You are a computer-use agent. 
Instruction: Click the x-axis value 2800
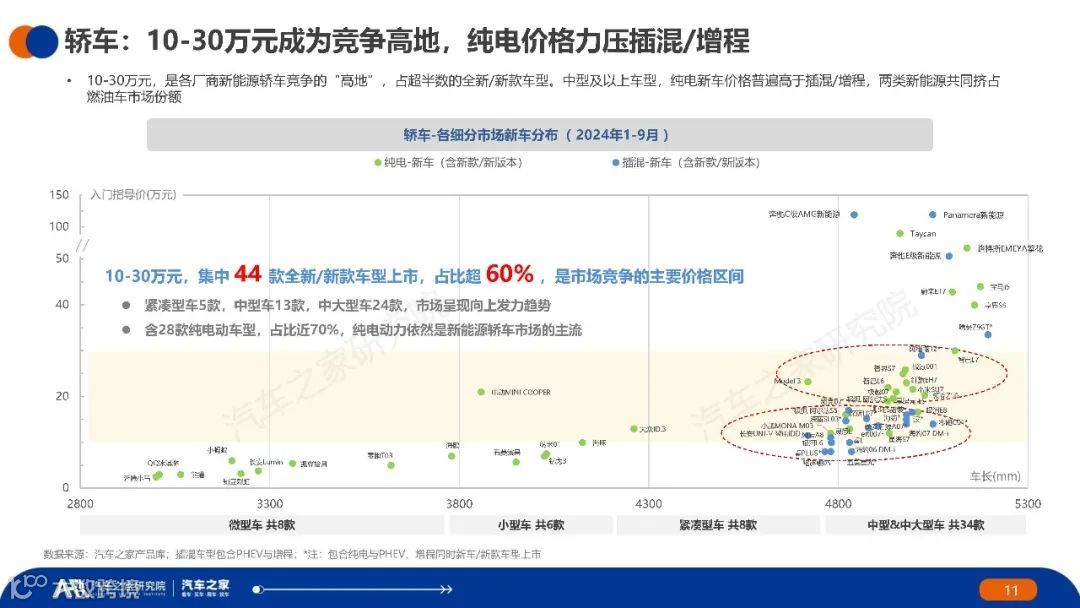pos(81,504)
